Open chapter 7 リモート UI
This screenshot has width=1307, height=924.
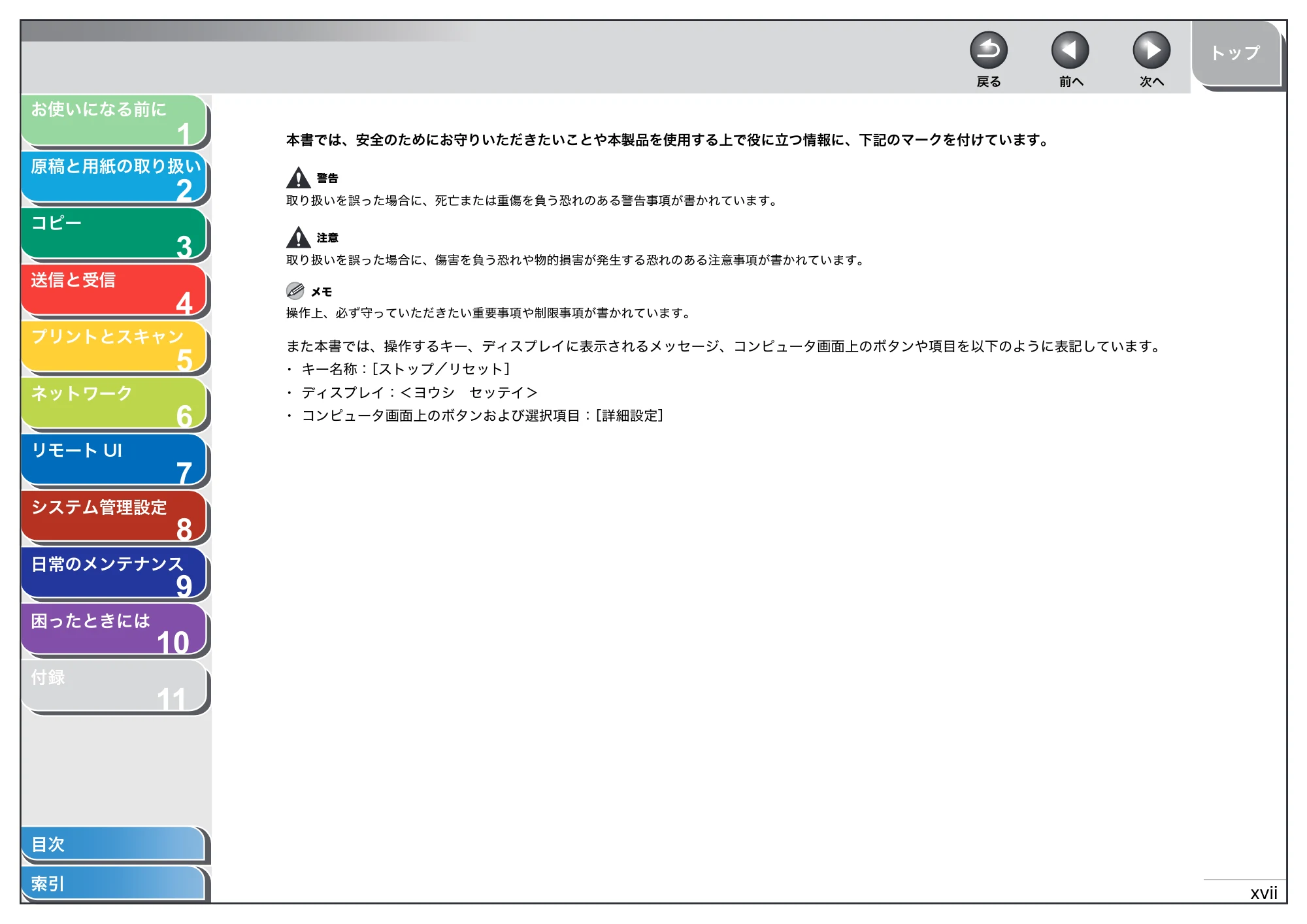(x=114, y=461)
